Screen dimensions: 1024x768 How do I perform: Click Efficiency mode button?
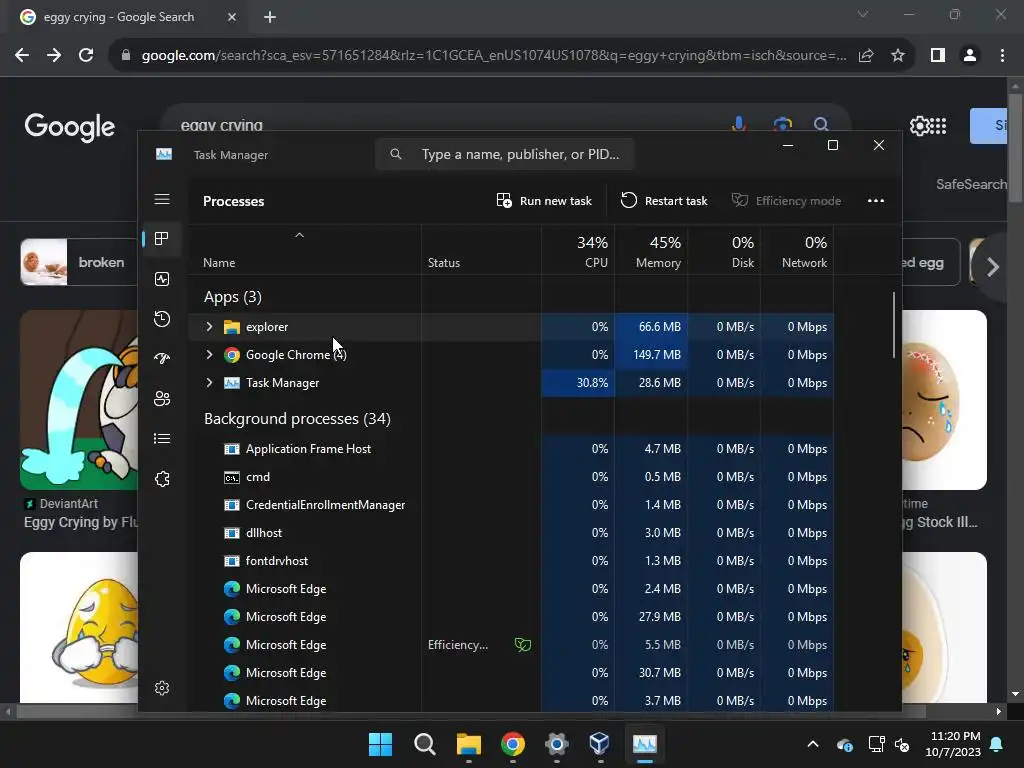coord(786,200)
